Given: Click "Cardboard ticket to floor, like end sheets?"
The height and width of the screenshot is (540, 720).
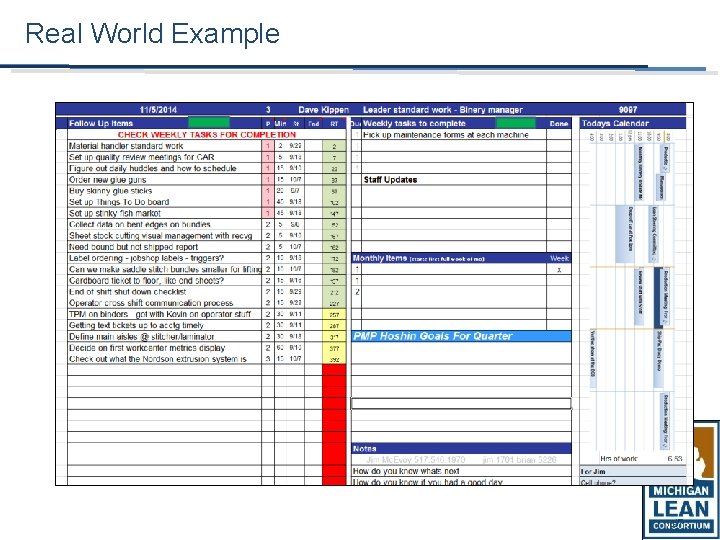Looking at the screenshot, I should click(146, 281).
